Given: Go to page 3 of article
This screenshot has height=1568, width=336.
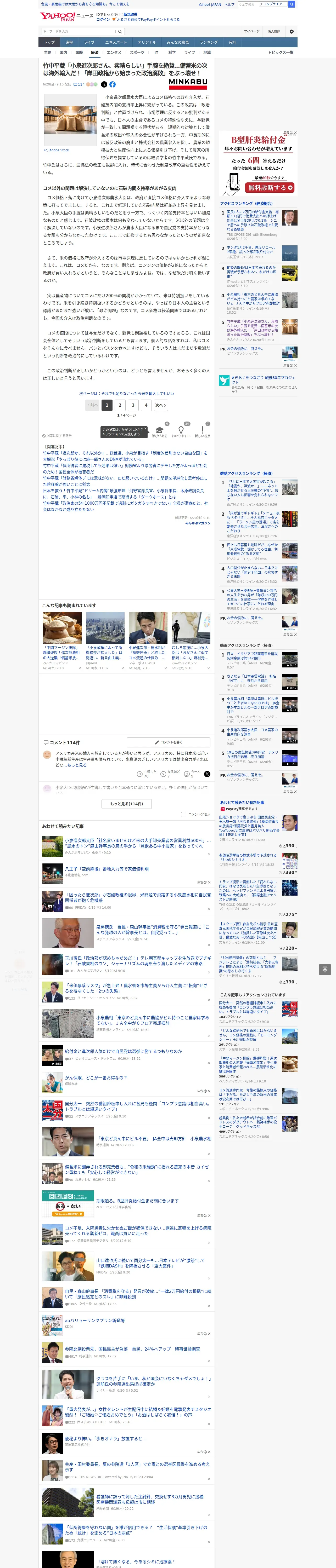Looking at the screenshot, I should [133, 405].
